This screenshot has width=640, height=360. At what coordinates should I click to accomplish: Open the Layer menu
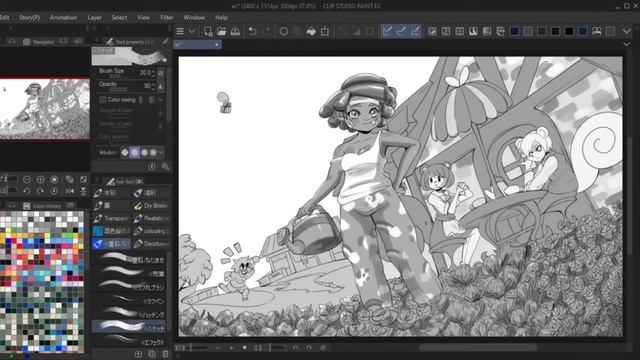click(94, 18)
